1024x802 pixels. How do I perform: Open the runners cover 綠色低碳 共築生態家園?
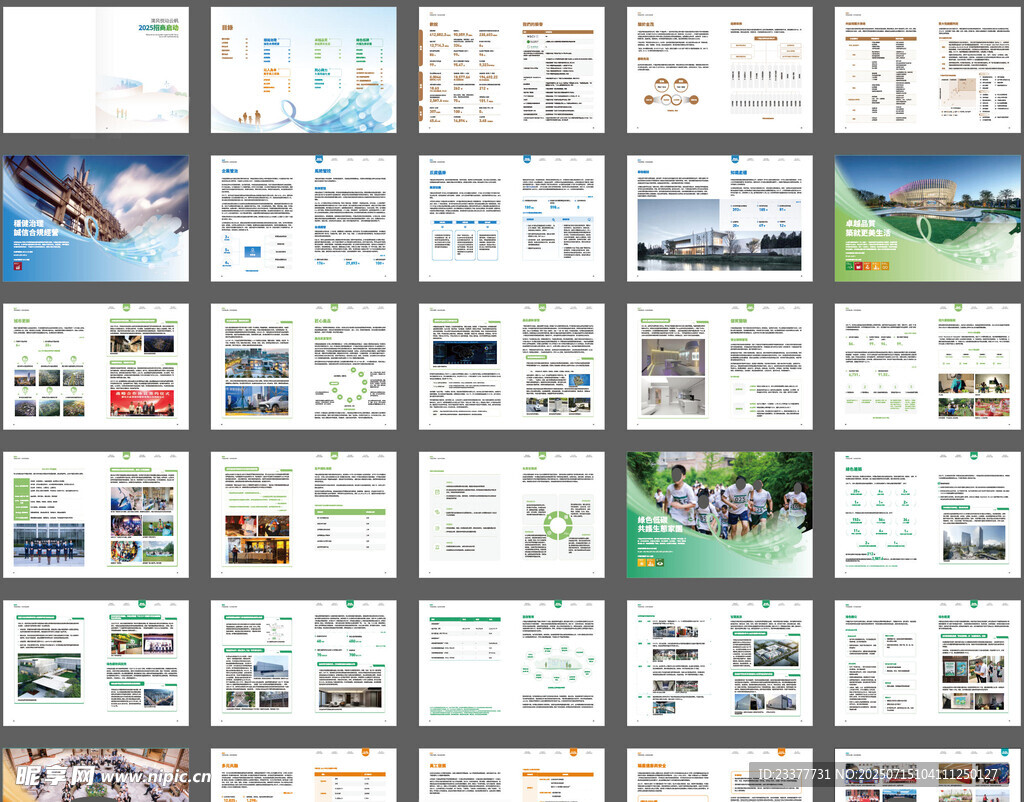[719, 514]
